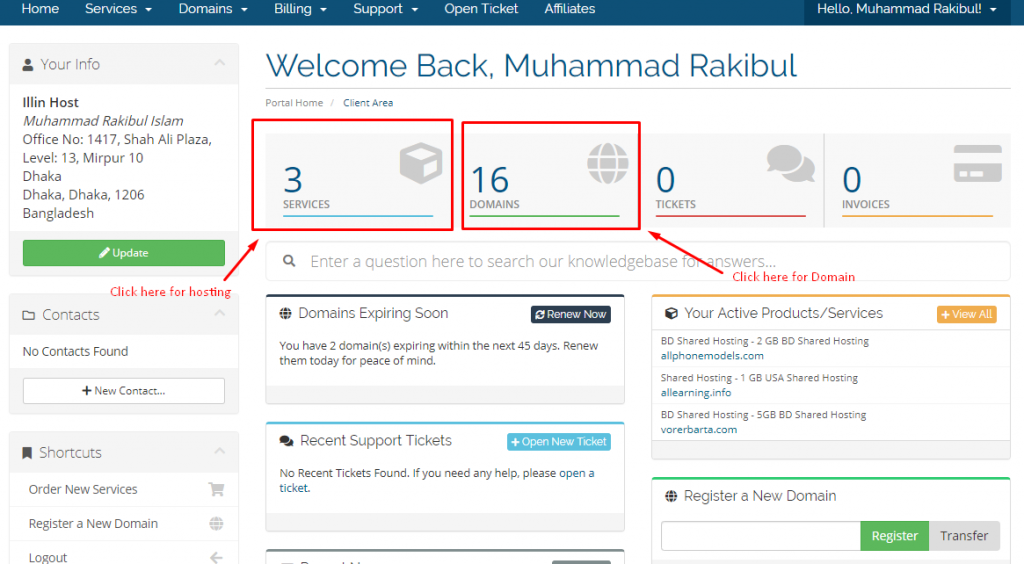1024x564 pixels.
Task: Click the knowledgebase search magnifier icon
Action: click(x=289, y=261)
